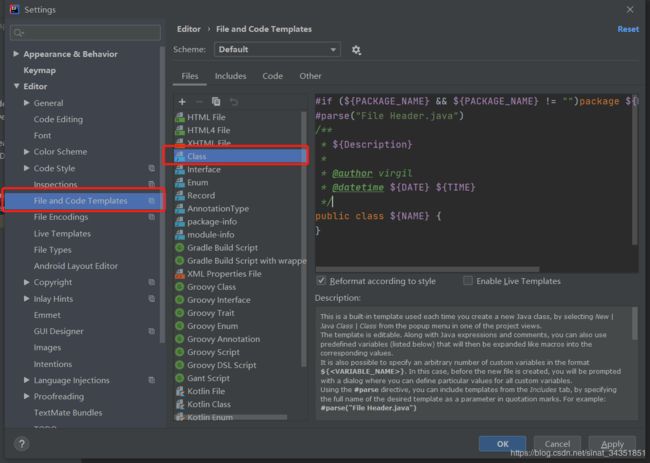Open File Encodings settings
This screenshot has height=463, width=650.
coord(61,217)
